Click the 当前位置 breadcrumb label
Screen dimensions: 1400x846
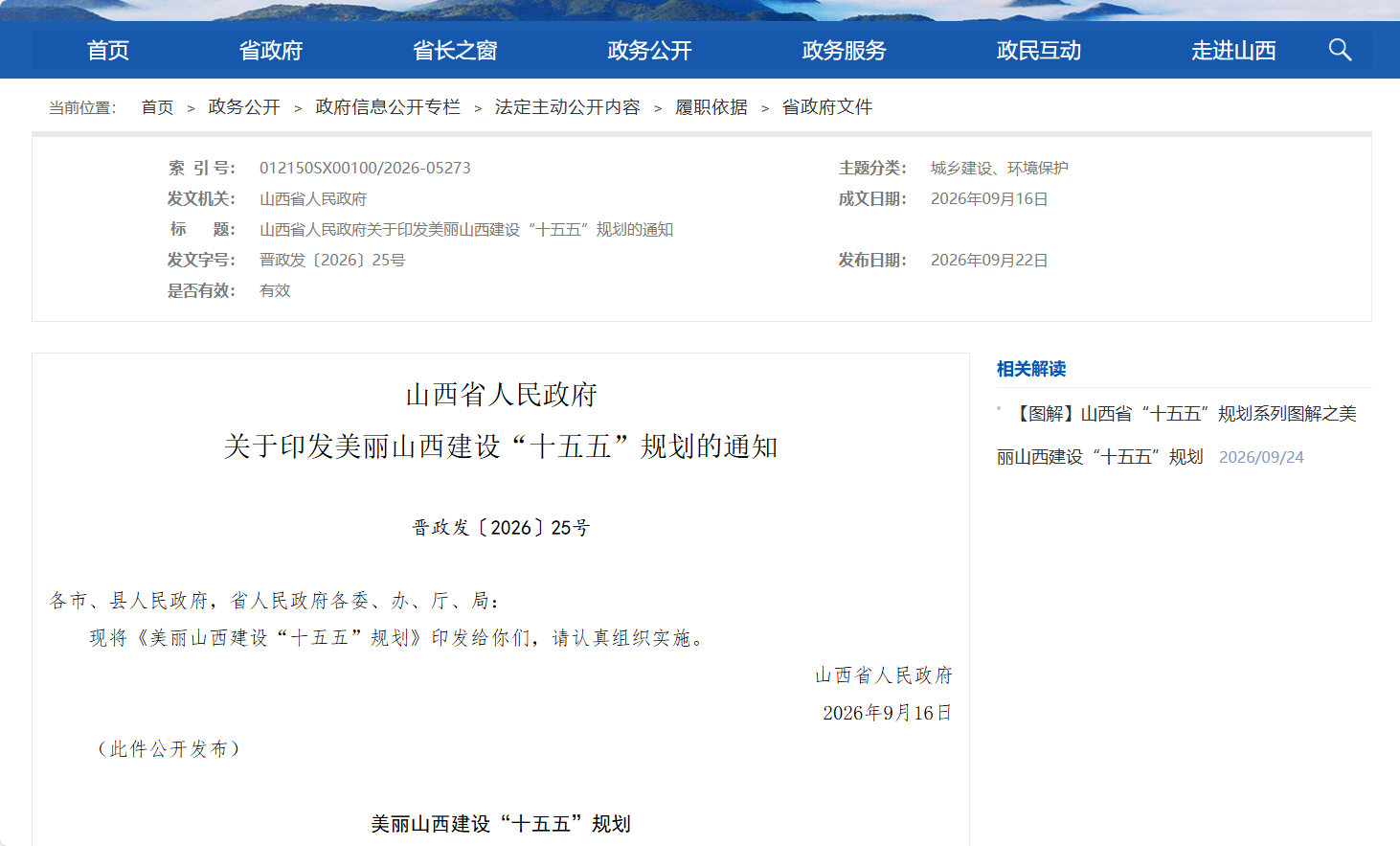click(82, 107)
